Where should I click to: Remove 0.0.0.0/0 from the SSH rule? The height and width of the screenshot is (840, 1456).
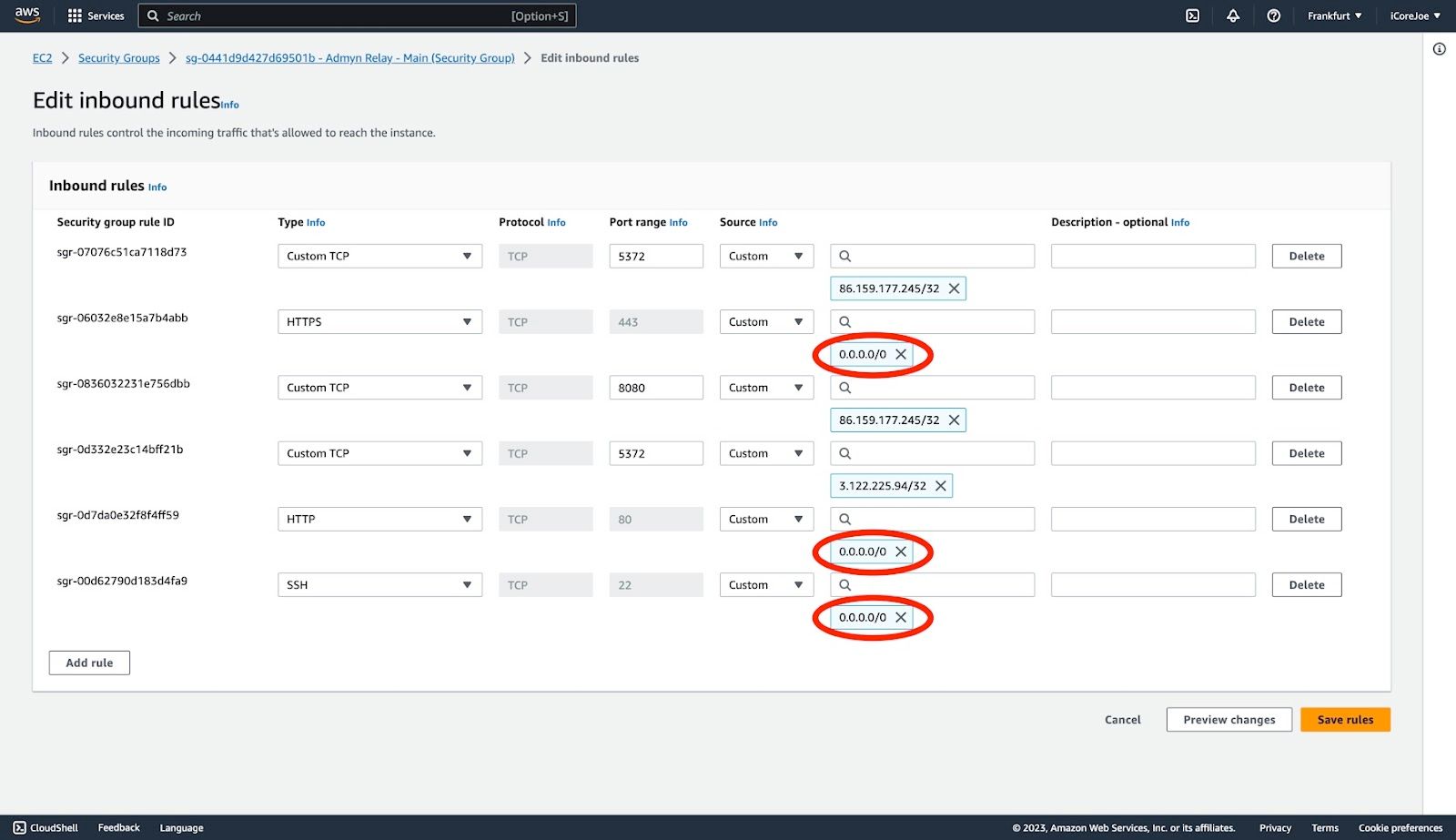point(901,617)
